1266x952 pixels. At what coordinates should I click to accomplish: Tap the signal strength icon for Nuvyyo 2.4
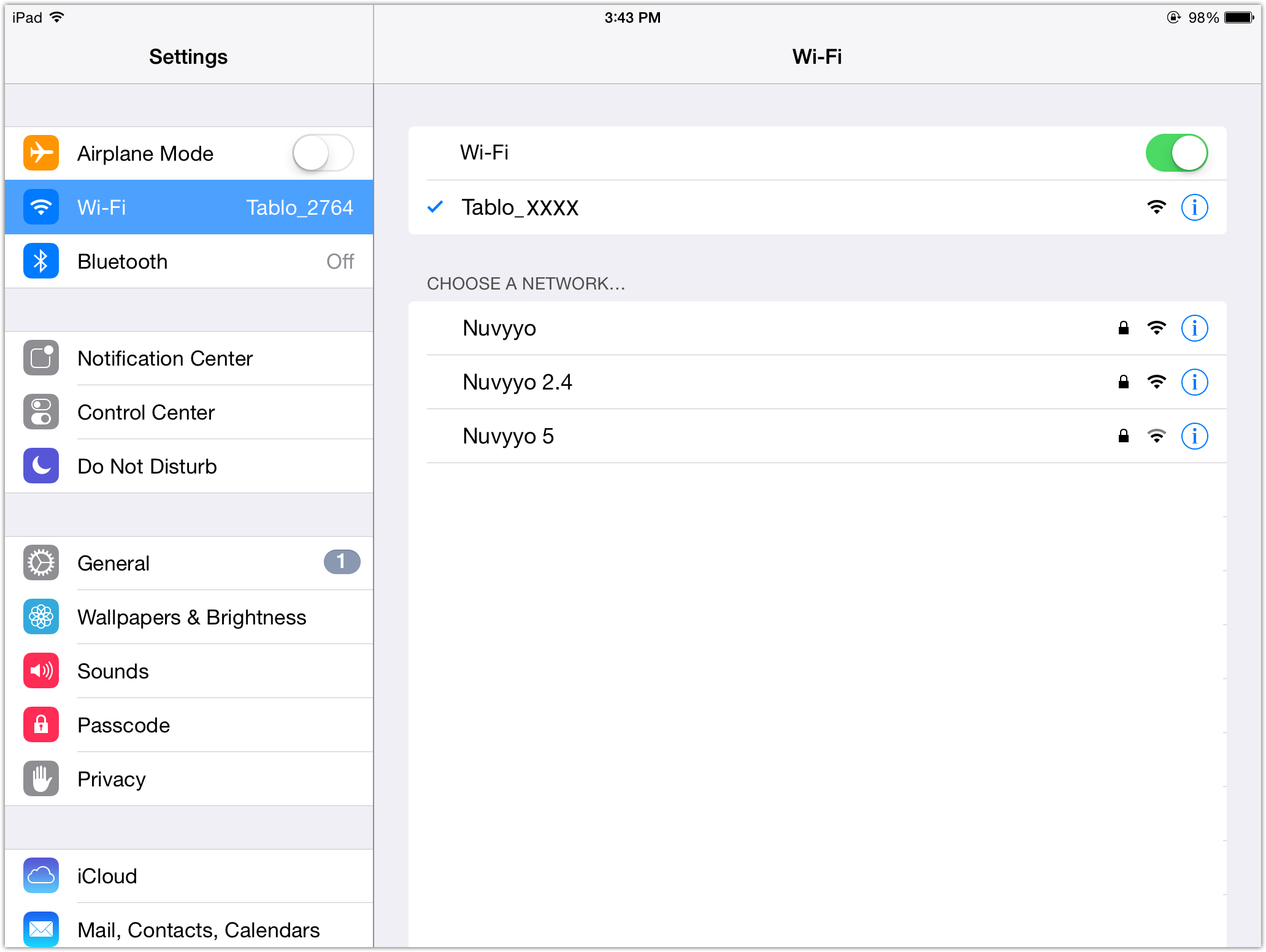[x=1156, y=382]
